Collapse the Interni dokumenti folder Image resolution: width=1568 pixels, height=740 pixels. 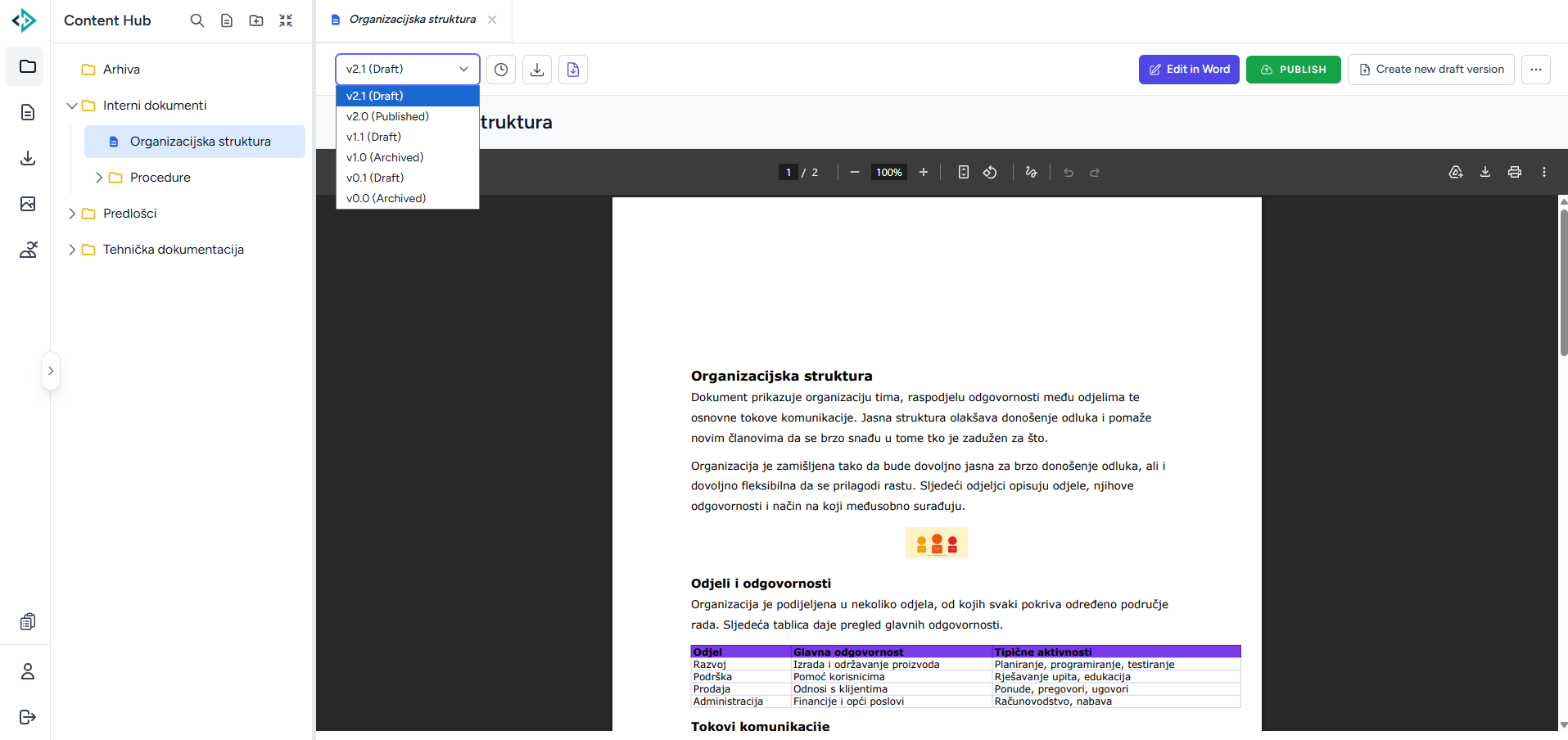click(72, 106)
